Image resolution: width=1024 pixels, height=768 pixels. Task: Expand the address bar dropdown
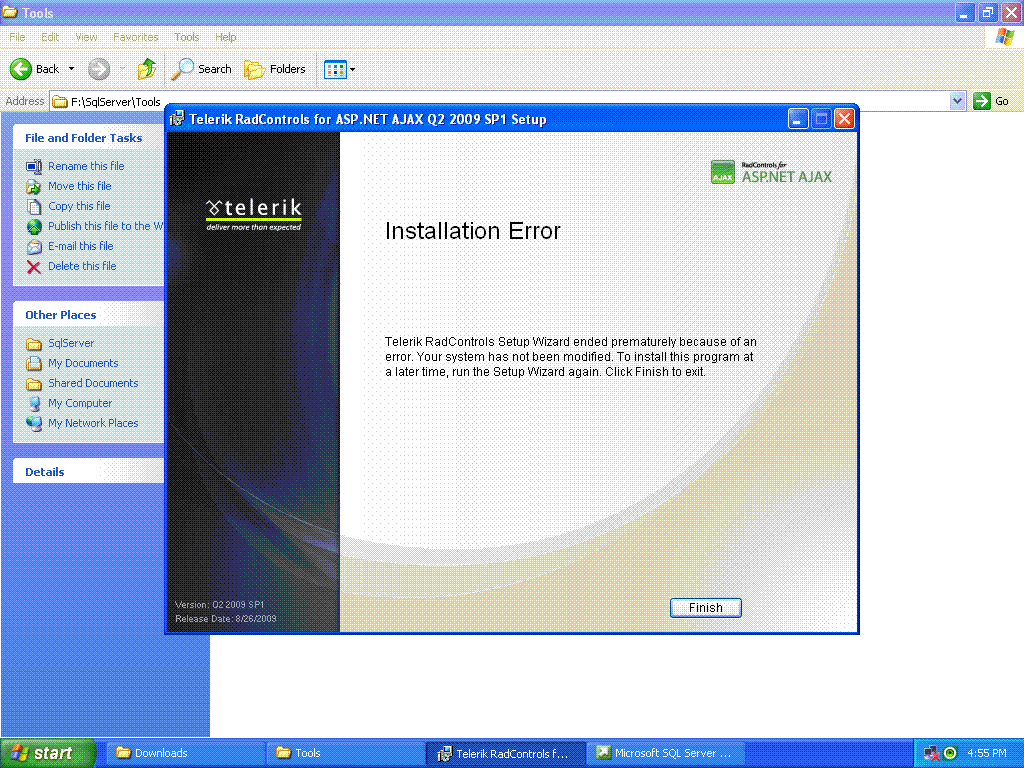(x=957, y=101)
